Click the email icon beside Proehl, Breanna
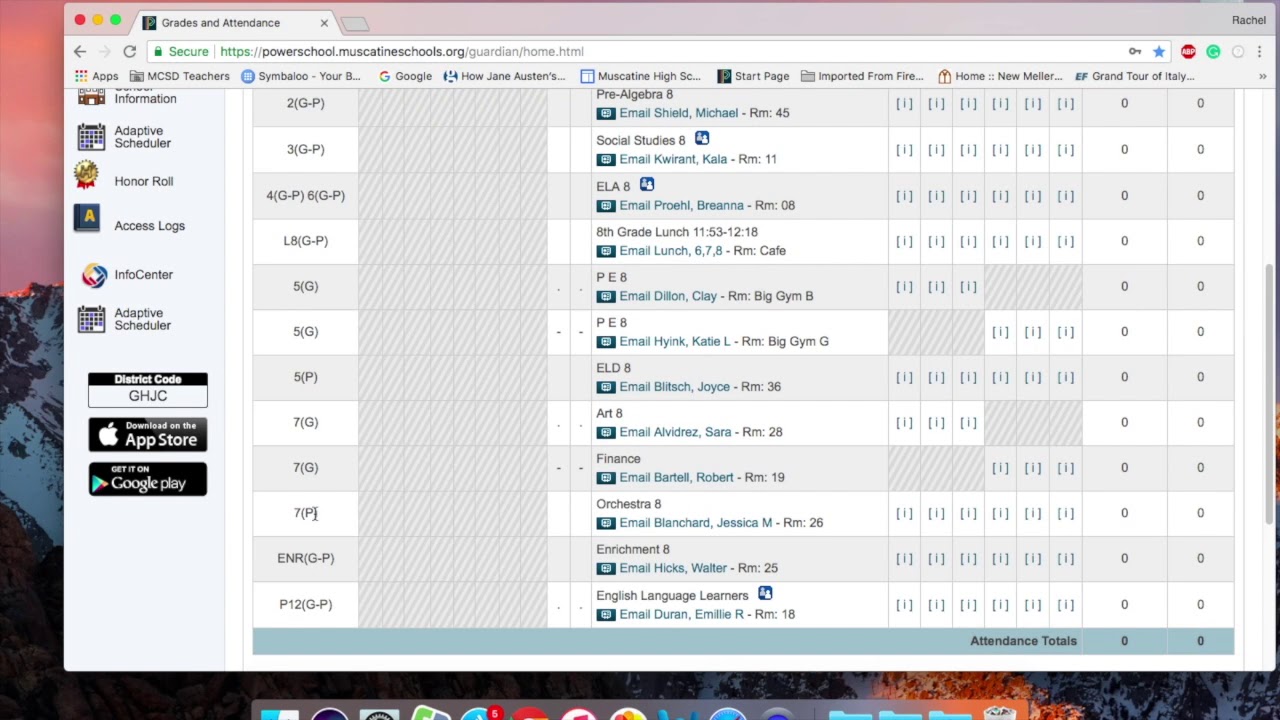Image resolution: width=1280 pixels, height=720 pixels. click(605, 206)
